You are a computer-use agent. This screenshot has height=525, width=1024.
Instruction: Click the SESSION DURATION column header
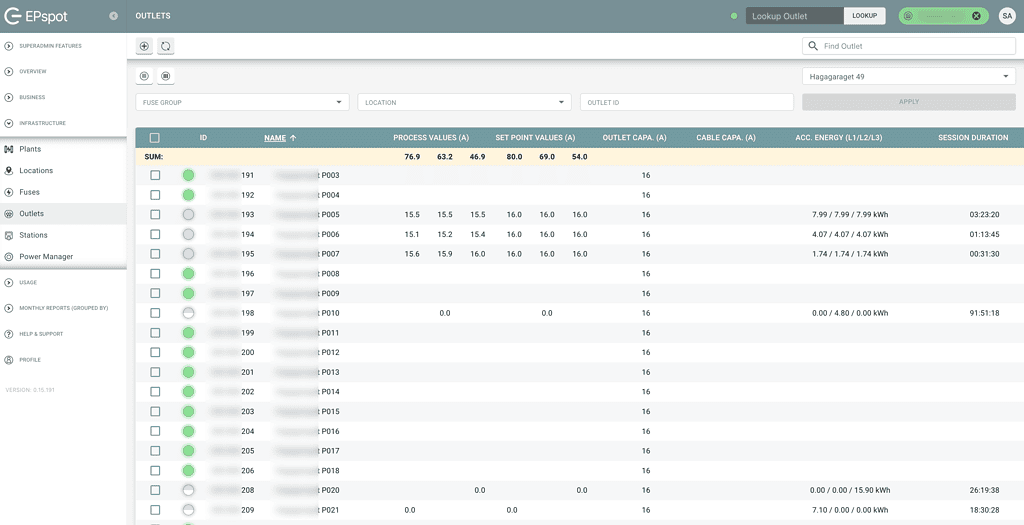tap(973, 138)
